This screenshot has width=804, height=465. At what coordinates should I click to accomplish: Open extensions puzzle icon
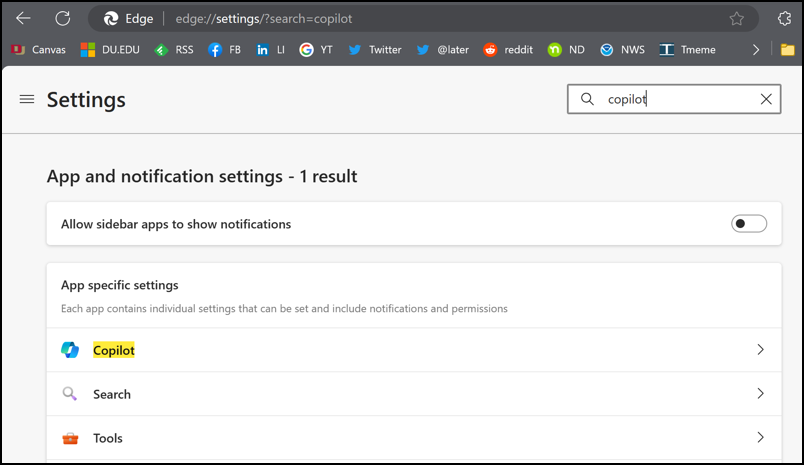[785, 19]
